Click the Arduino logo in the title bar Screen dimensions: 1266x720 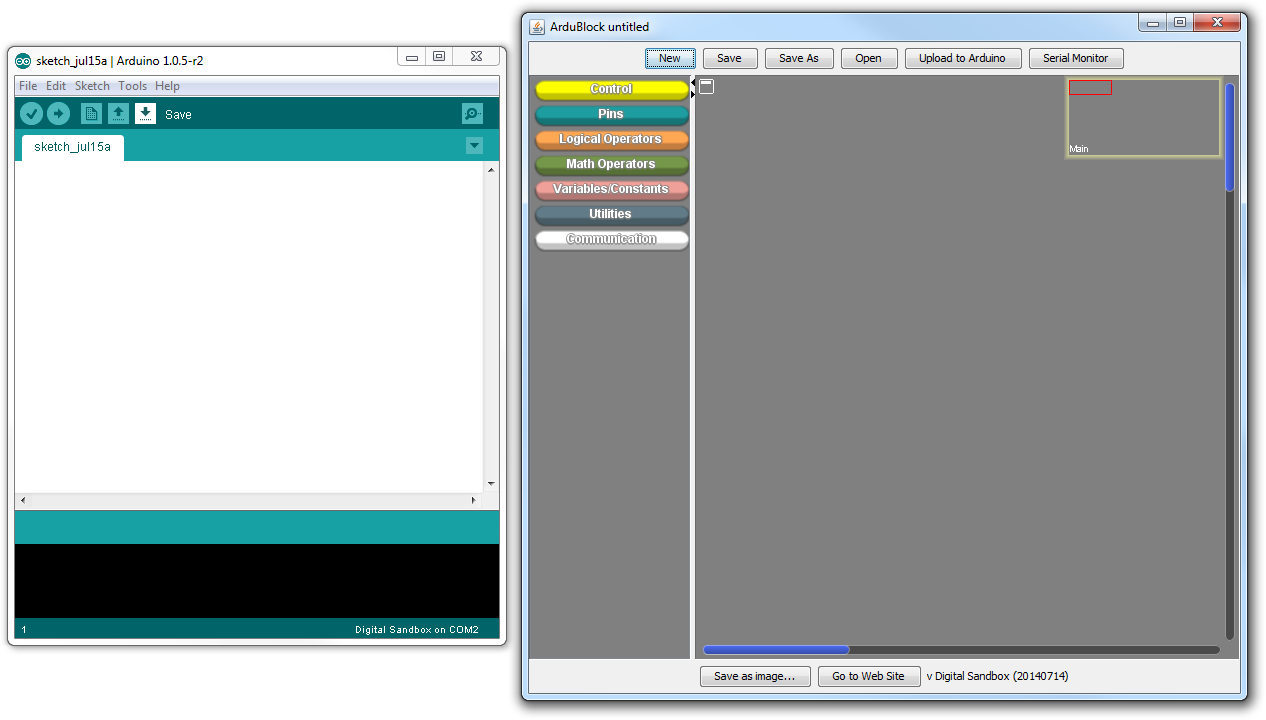tap(23, 60)
